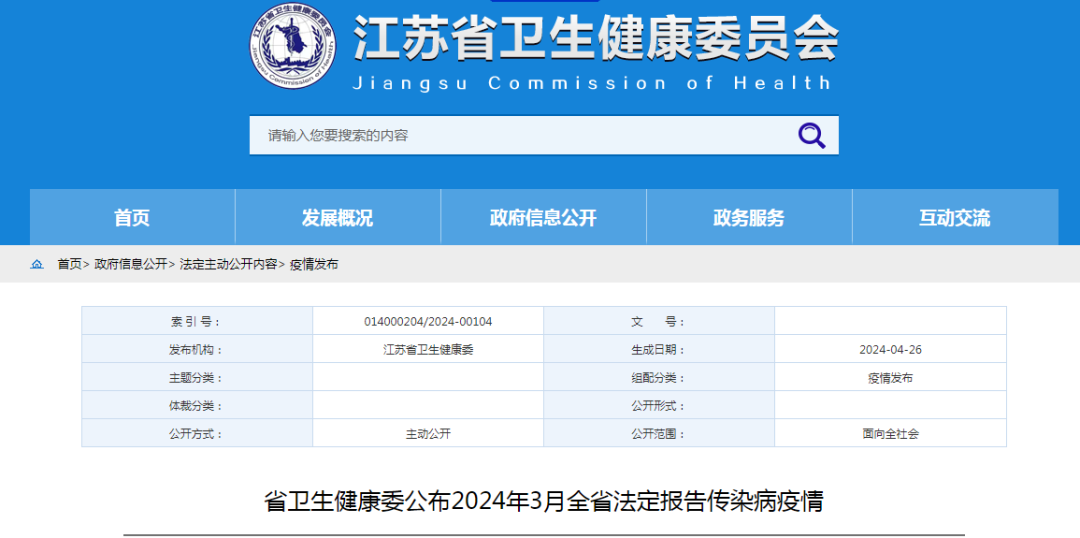Image resolution: width=1080 pixels, height=538 pixels.
Task: Select the 互动交流 navigation menu item
Action: point(954,217)
